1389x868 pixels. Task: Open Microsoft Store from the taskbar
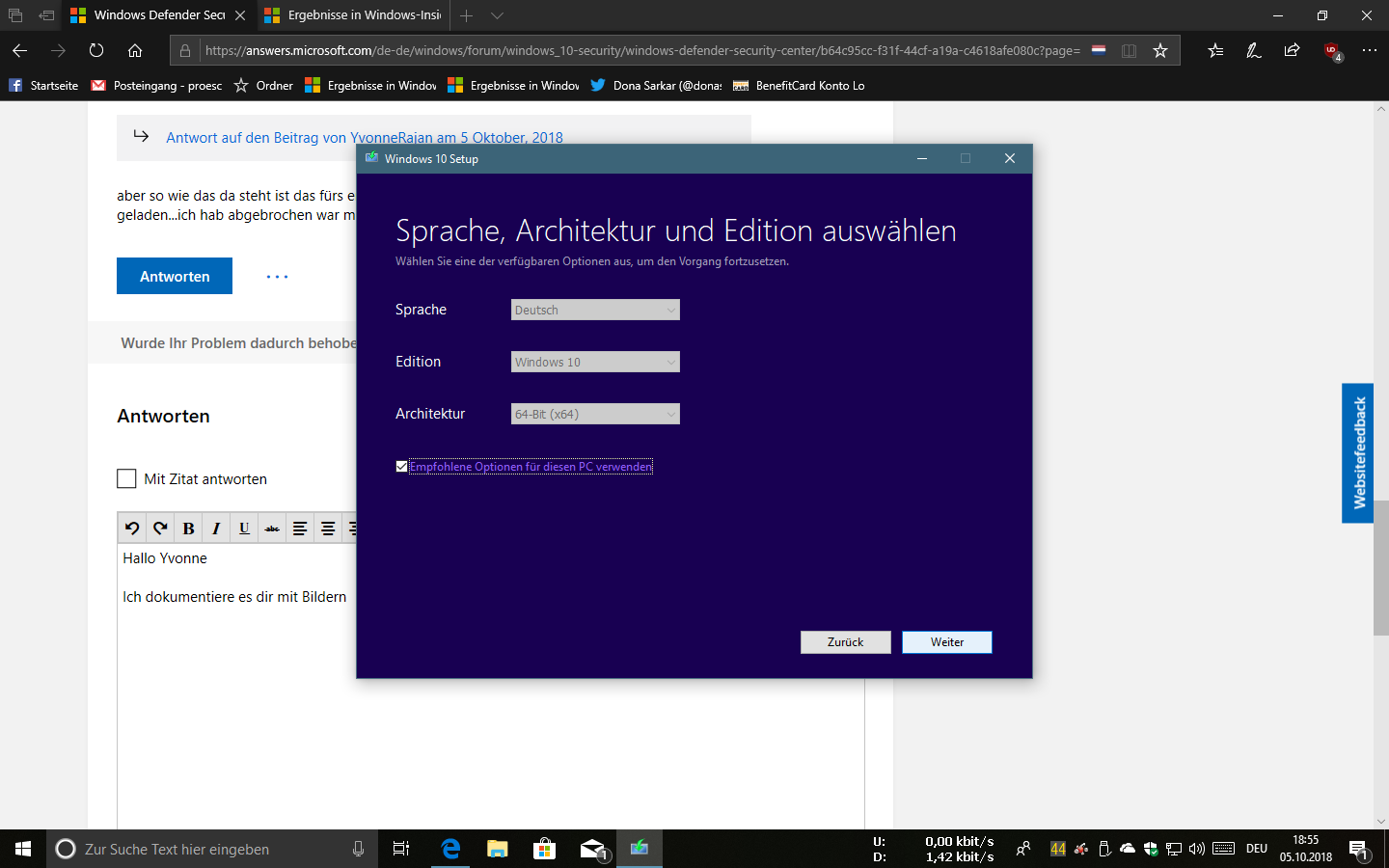point(545,849)
